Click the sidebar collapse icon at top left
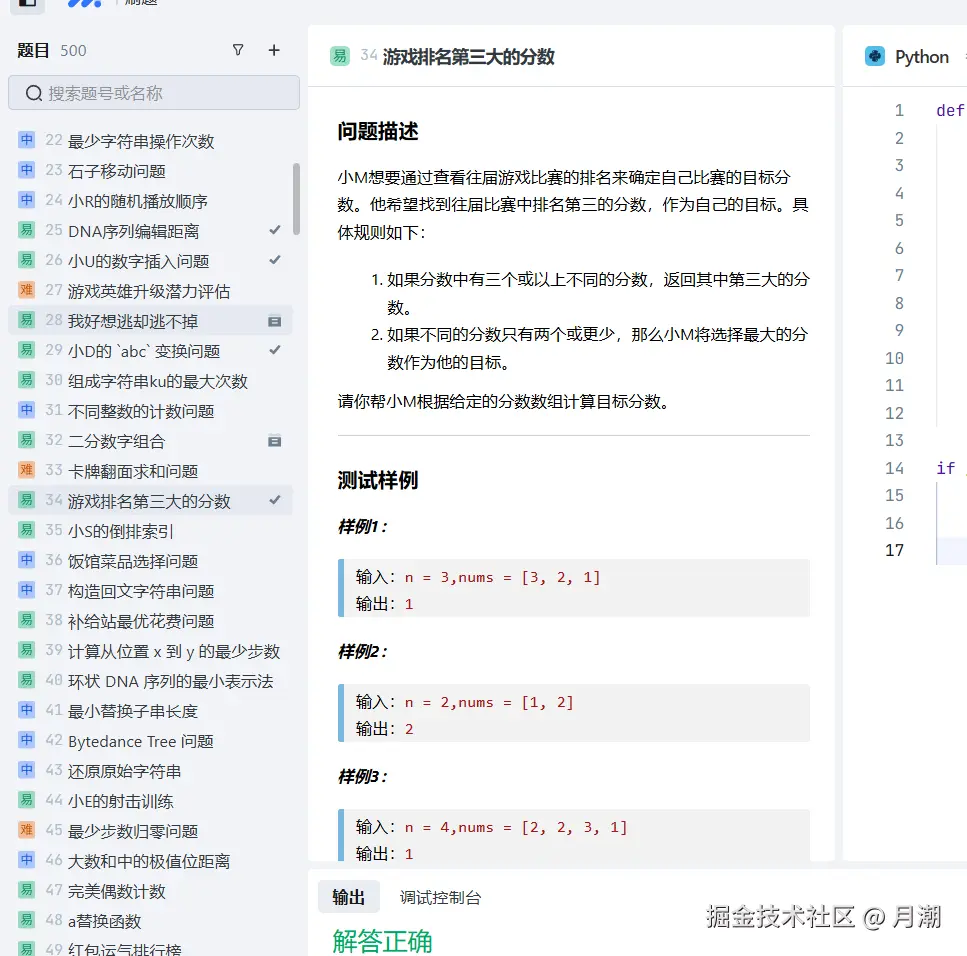This screenshot has height=956, width=967. pyautogui.click(x=28, y=6)
